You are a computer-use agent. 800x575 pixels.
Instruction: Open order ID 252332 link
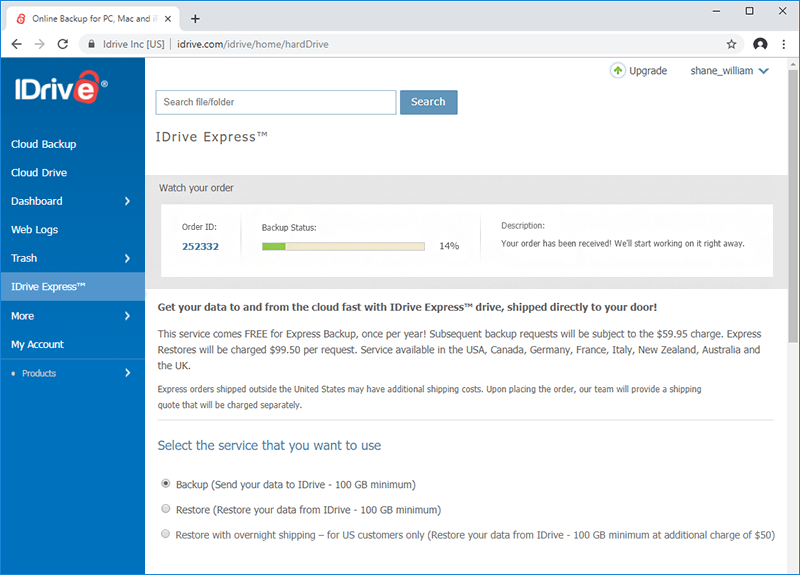tap(201, 246)
